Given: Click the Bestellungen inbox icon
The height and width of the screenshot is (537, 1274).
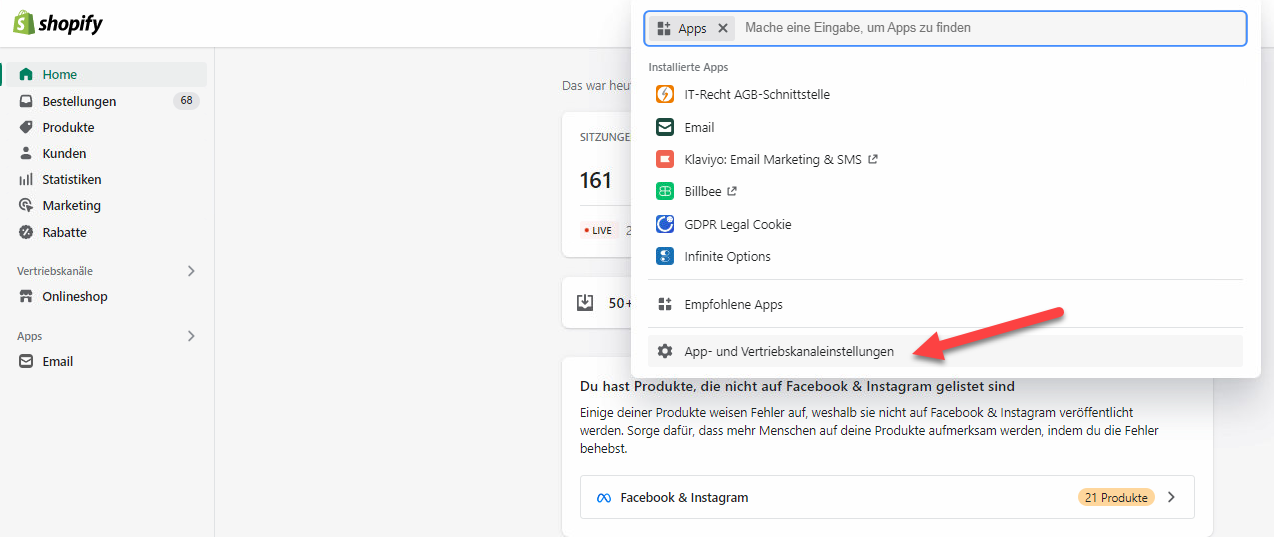Looking at the screenshot, I should [x=26, y=101].
